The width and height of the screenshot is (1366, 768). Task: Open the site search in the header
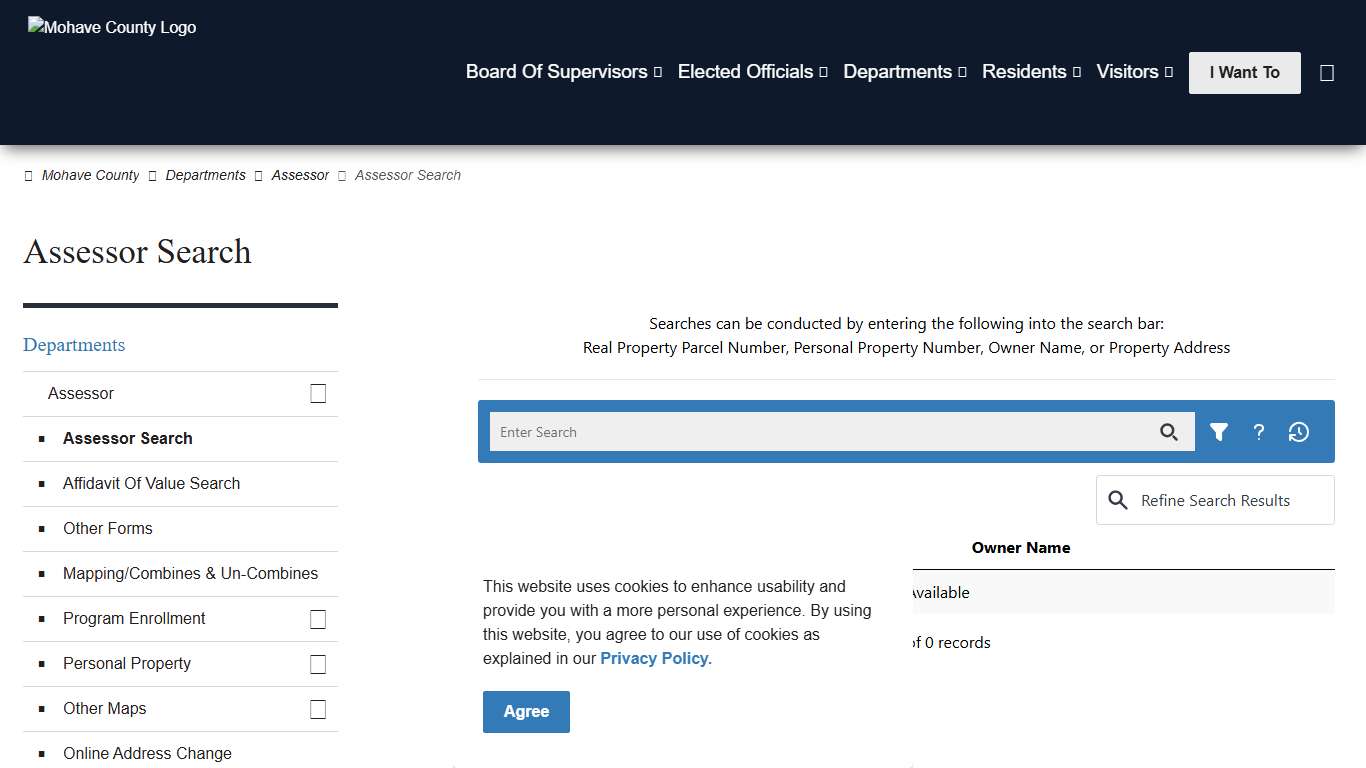click(x=1327, y=72)
